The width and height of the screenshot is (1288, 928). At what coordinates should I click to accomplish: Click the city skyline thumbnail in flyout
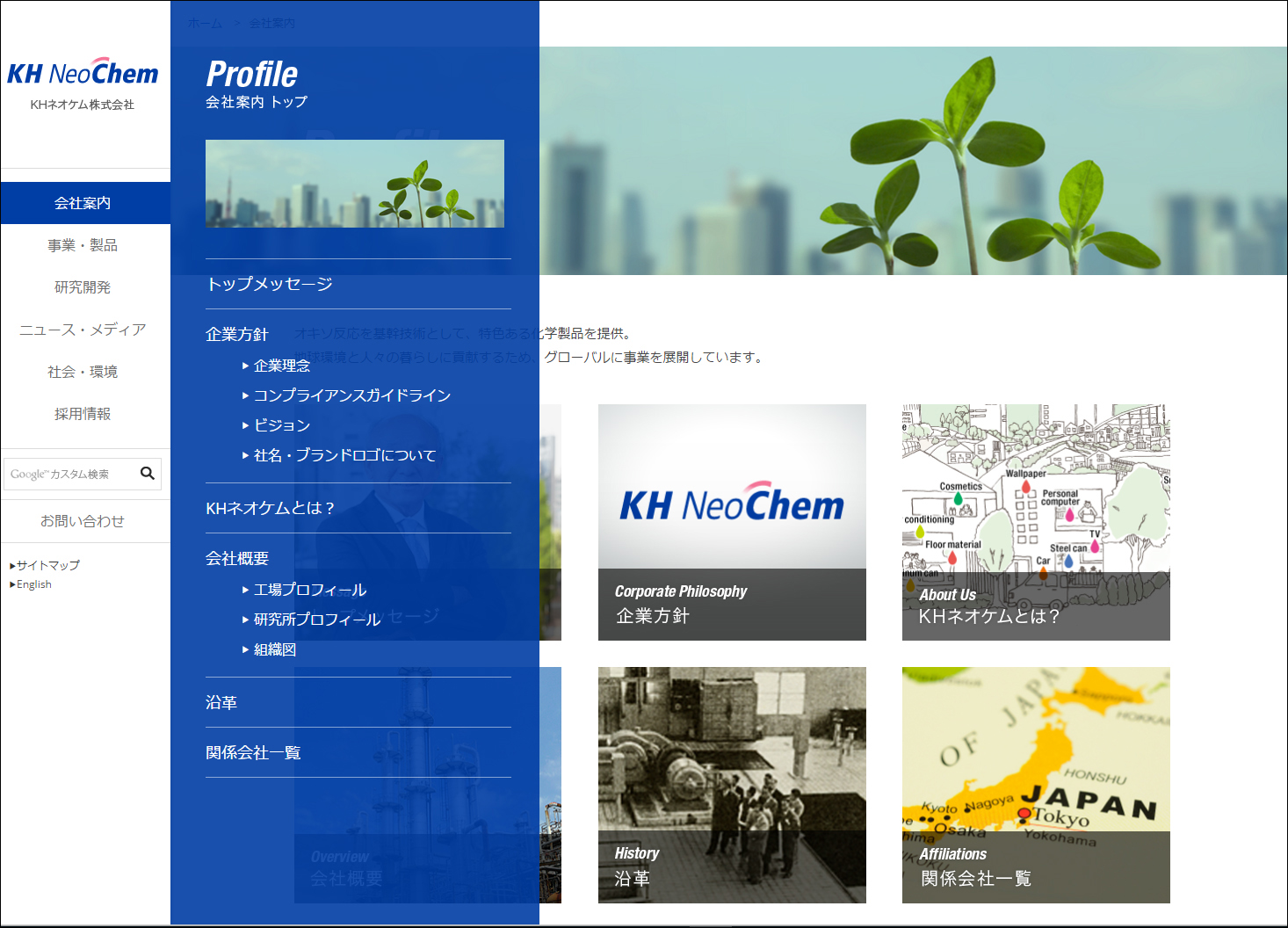(355, 184)
